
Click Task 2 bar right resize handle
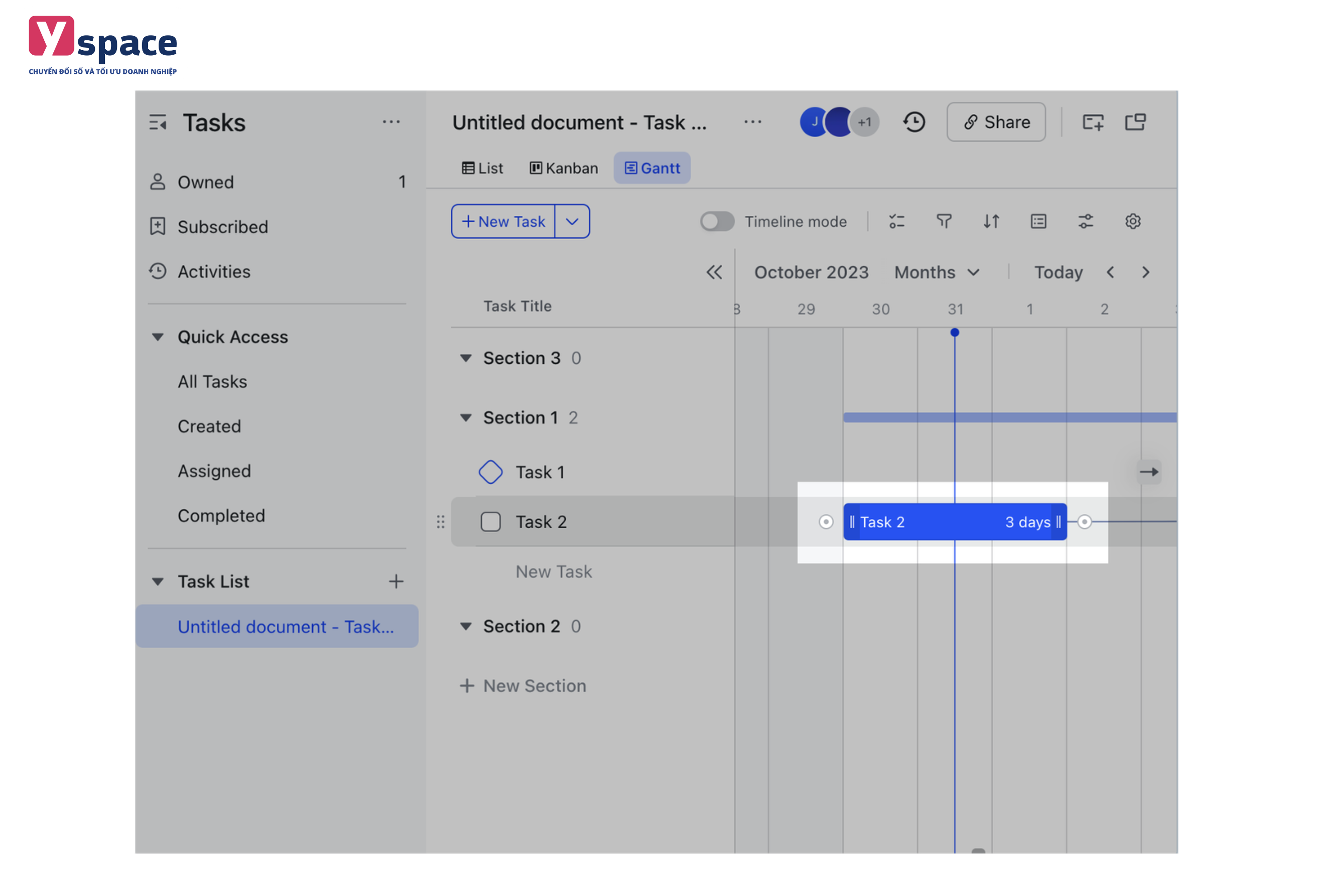[x=1059, y=522]
